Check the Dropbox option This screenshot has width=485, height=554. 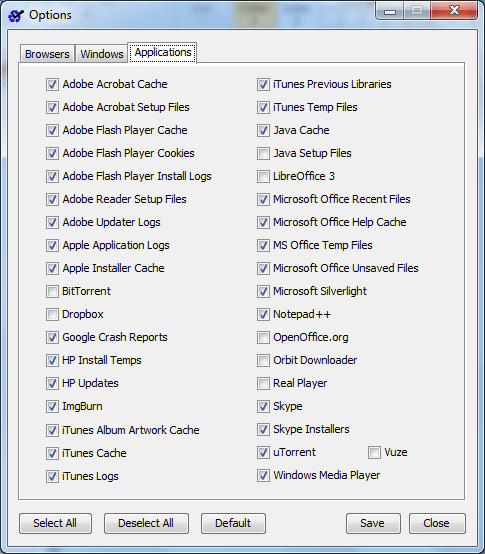click(52, 315)
